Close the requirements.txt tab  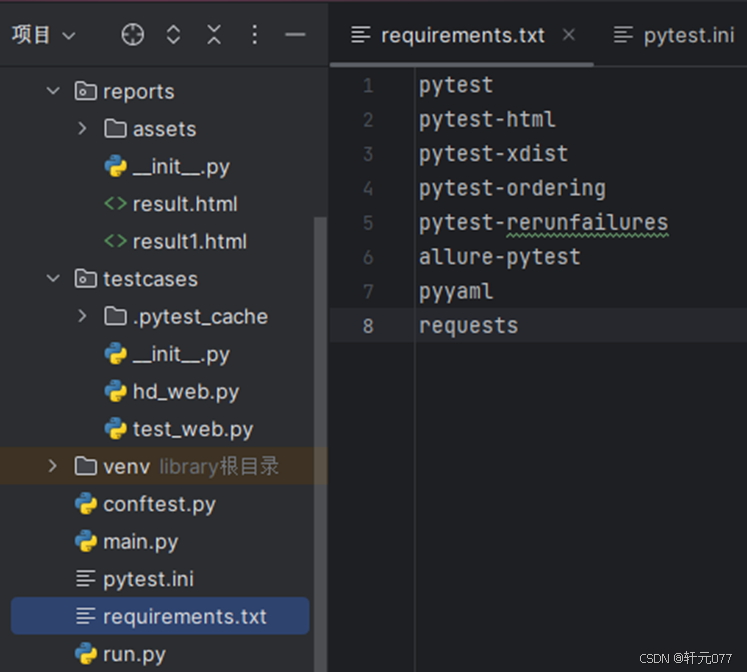568,35
